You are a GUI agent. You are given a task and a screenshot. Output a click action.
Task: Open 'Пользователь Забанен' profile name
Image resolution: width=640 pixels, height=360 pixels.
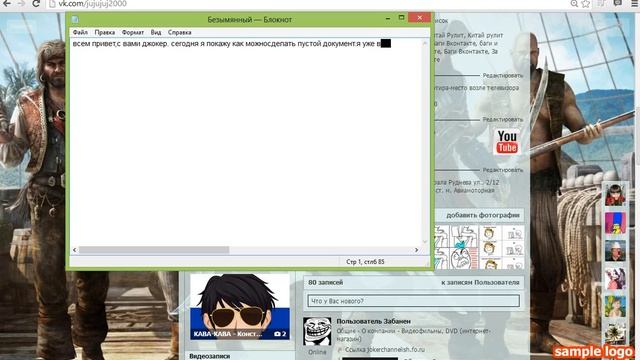click(x=373, y=321)
